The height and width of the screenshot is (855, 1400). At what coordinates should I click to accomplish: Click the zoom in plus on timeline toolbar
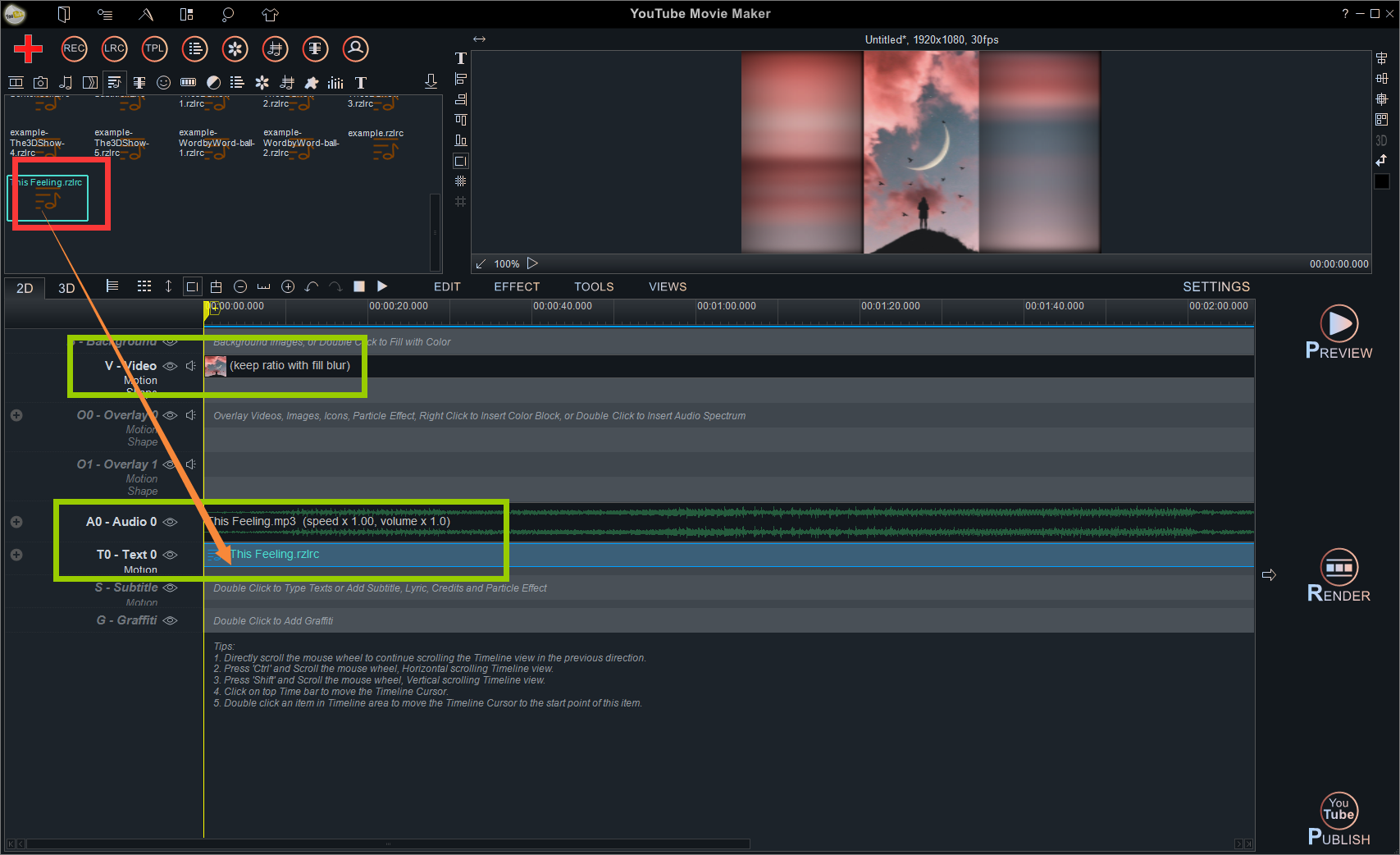(288, 286)
